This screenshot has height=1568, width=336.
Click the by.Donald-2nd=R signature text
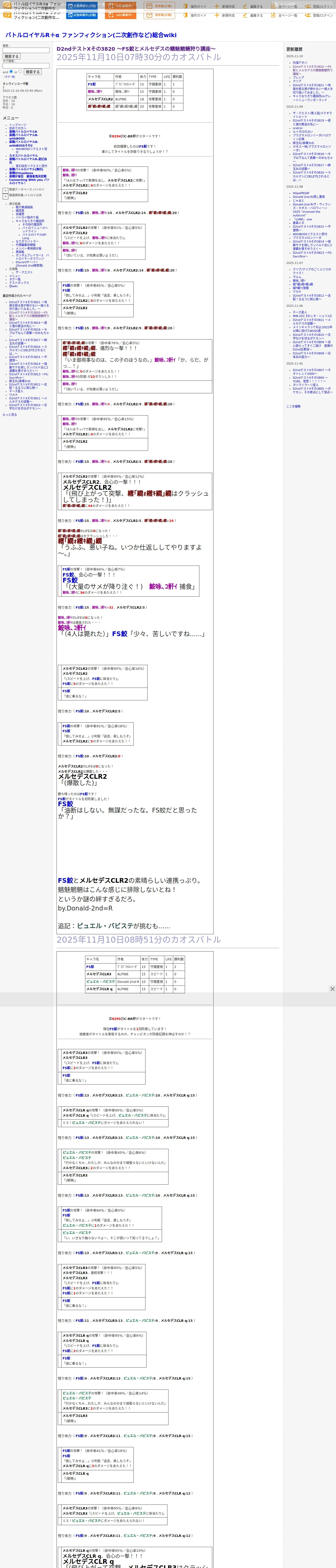pyautogui.click(x=85, y=908)
